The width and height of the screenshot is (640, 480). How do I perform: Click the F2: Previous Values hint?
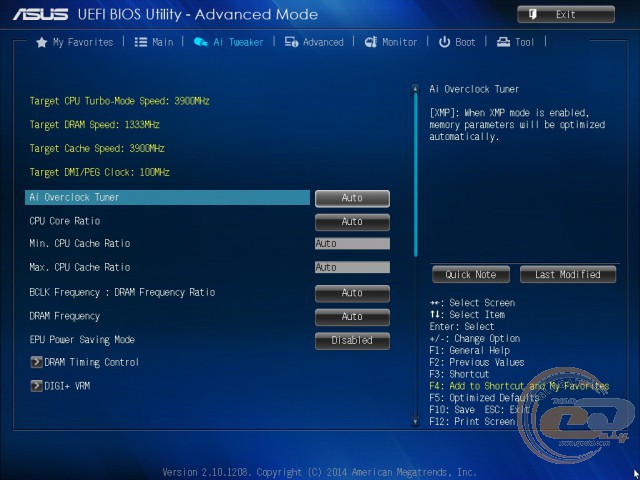(x=477, y=362)
